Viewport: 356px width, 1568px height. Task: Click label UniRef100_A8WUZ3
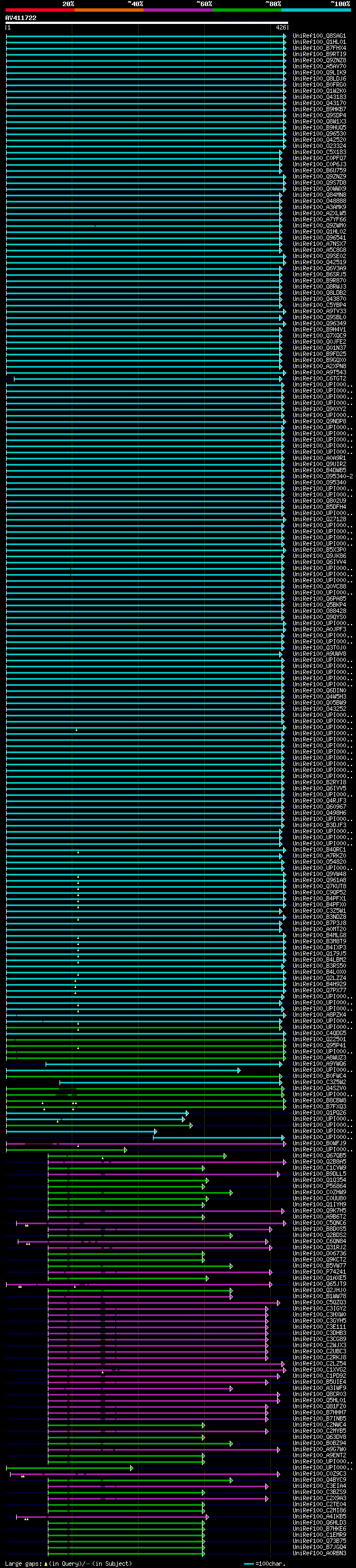click(319, 1057)
